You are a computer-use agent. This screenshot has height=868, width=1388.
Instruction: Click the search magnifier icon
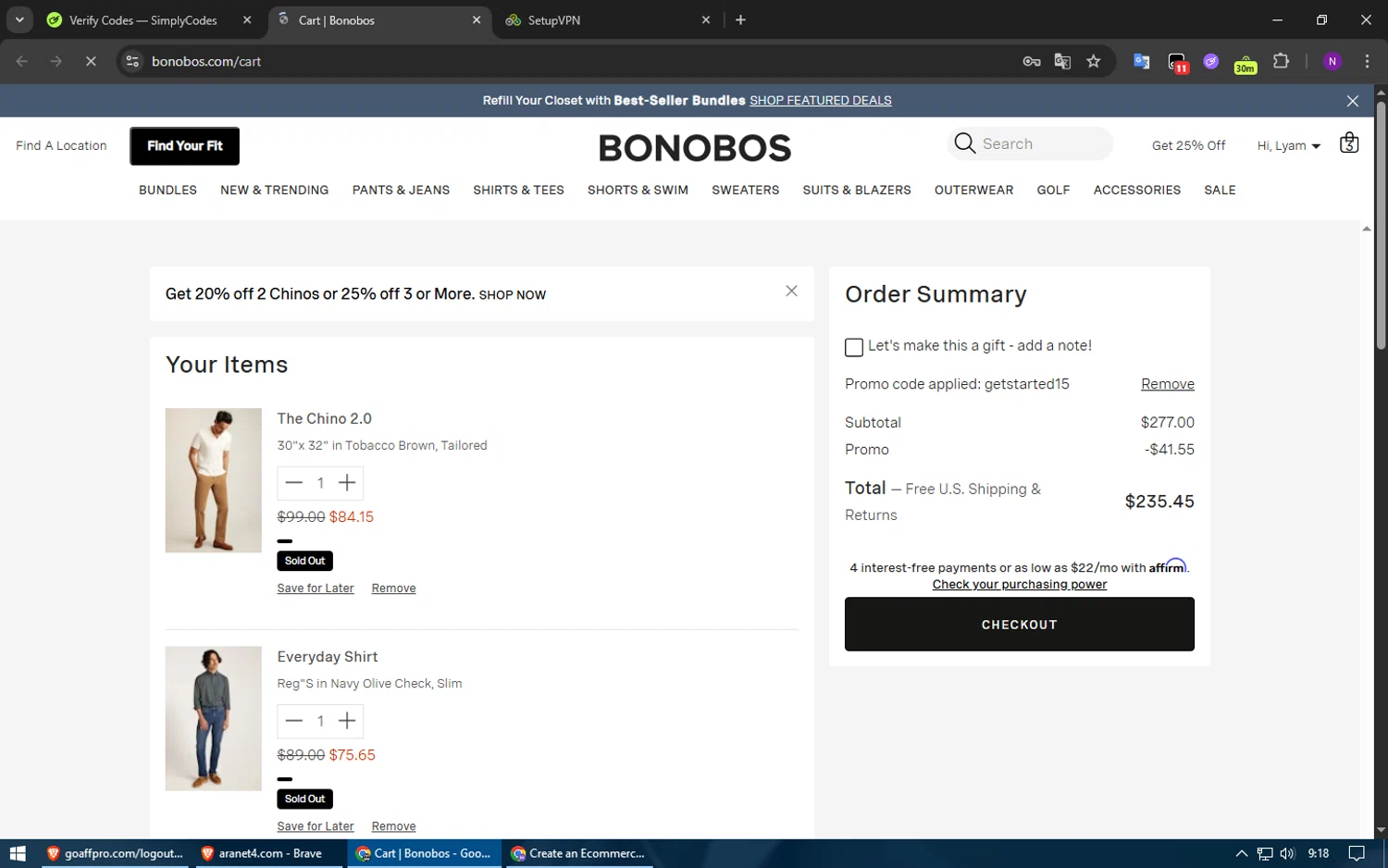965,143
